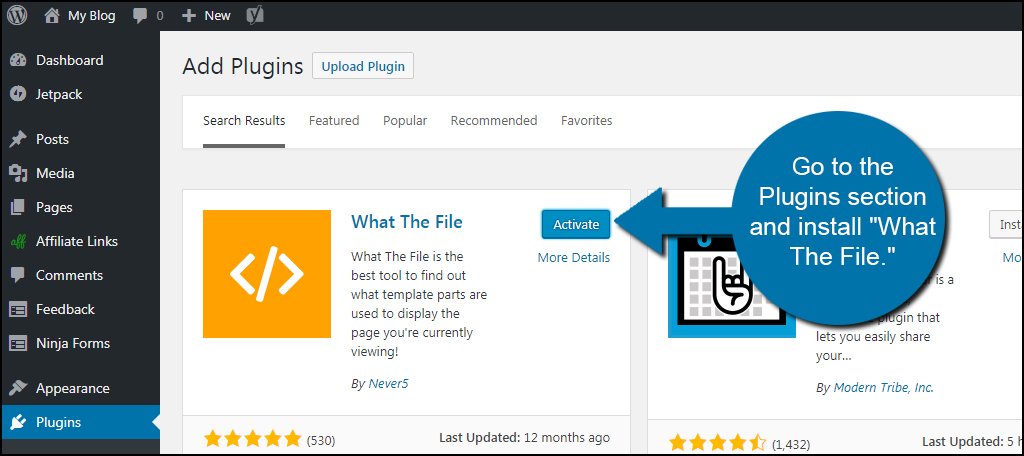Click the My Blog site name

click(x=91, y=16)
